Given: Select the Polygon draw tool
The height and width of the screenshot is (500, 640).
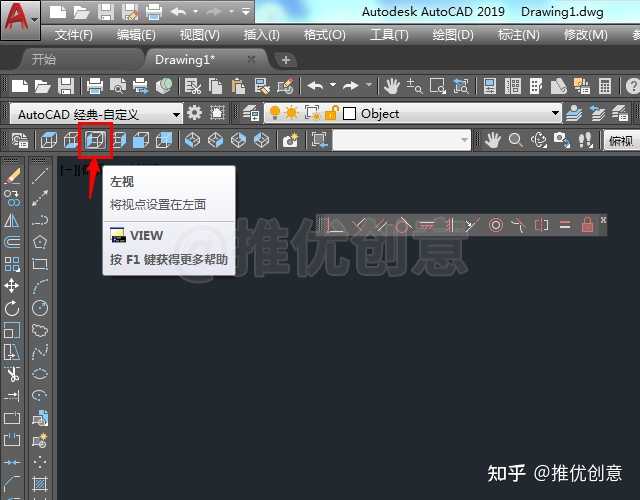Looking at the screenshot, I should pos(40,242).
